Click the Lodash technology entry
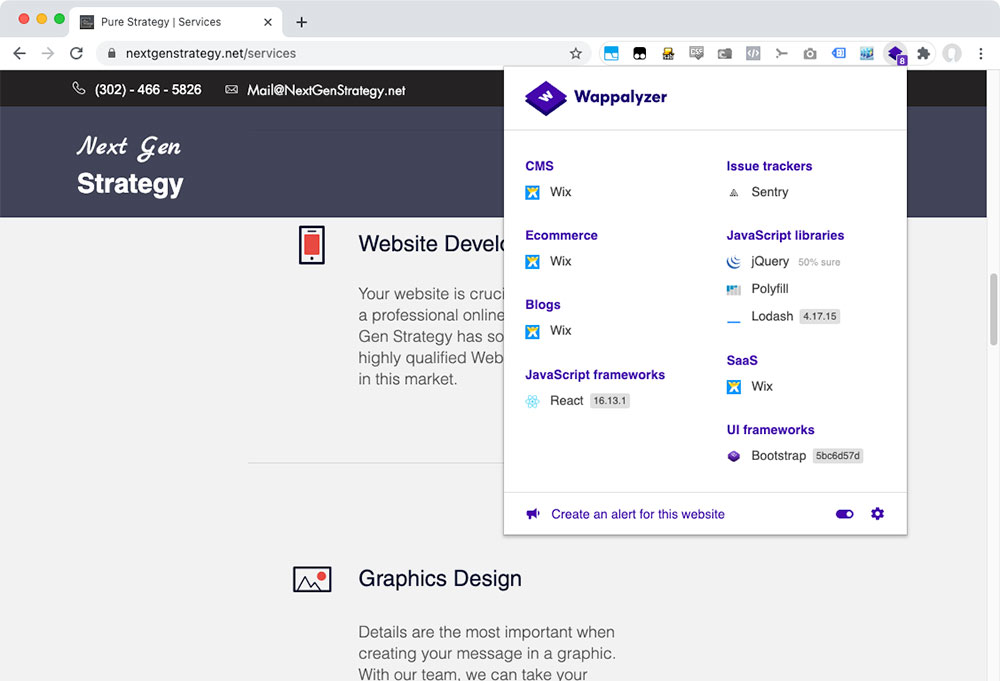 (x=772, y=316)
